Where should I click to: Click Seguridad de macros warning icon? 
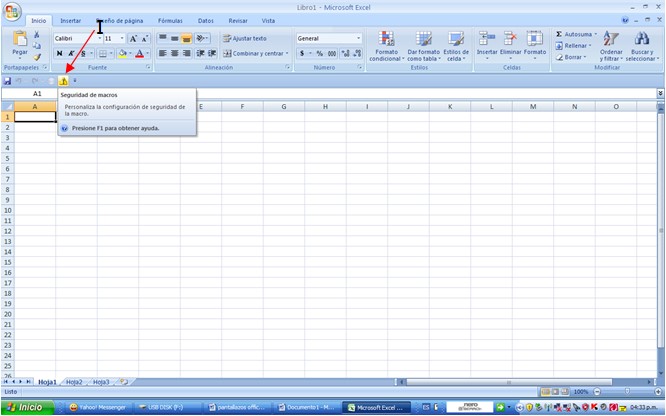point(63,81)
